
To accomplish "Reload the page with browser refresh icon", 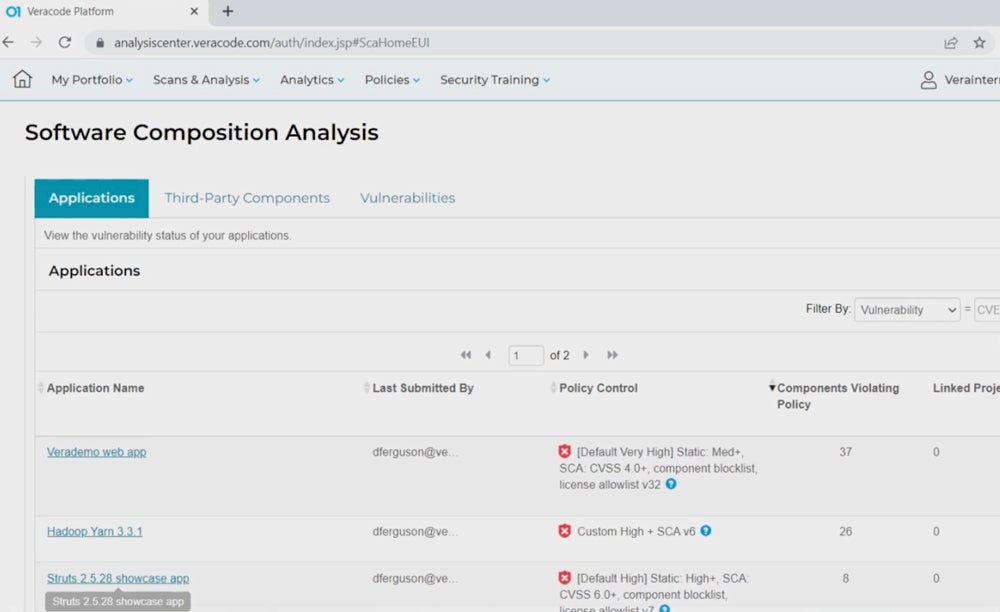I will pyautogui.click(x=65, y=43).
